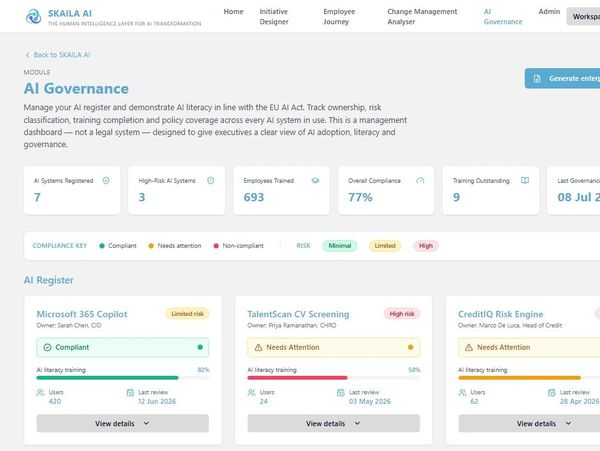
Task: Click the gauge icon on Overall Compliance card
Action: 420,181
